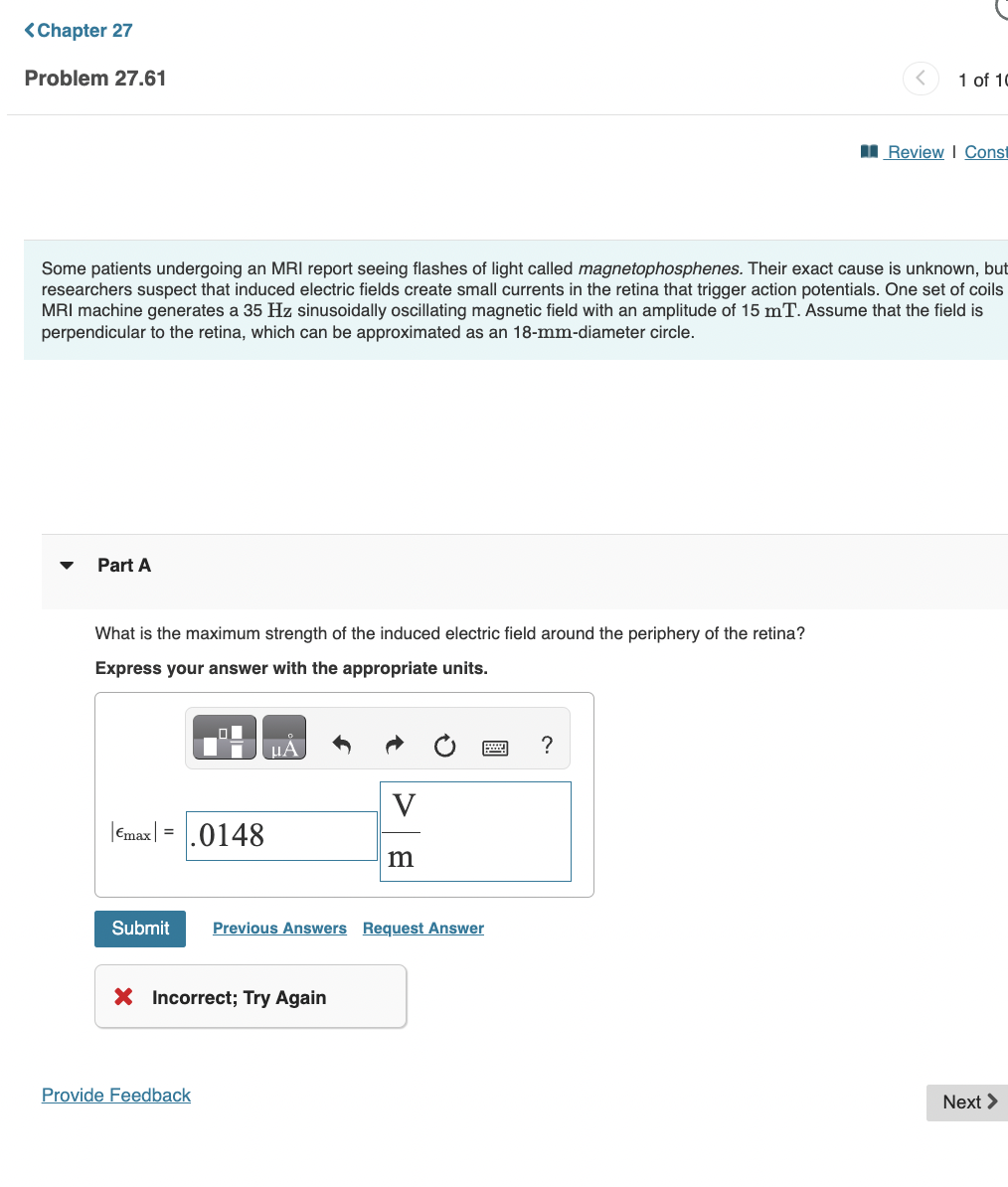Click the units field showing V/m
Screen dimensions: 1008x1187
point(475,831)
